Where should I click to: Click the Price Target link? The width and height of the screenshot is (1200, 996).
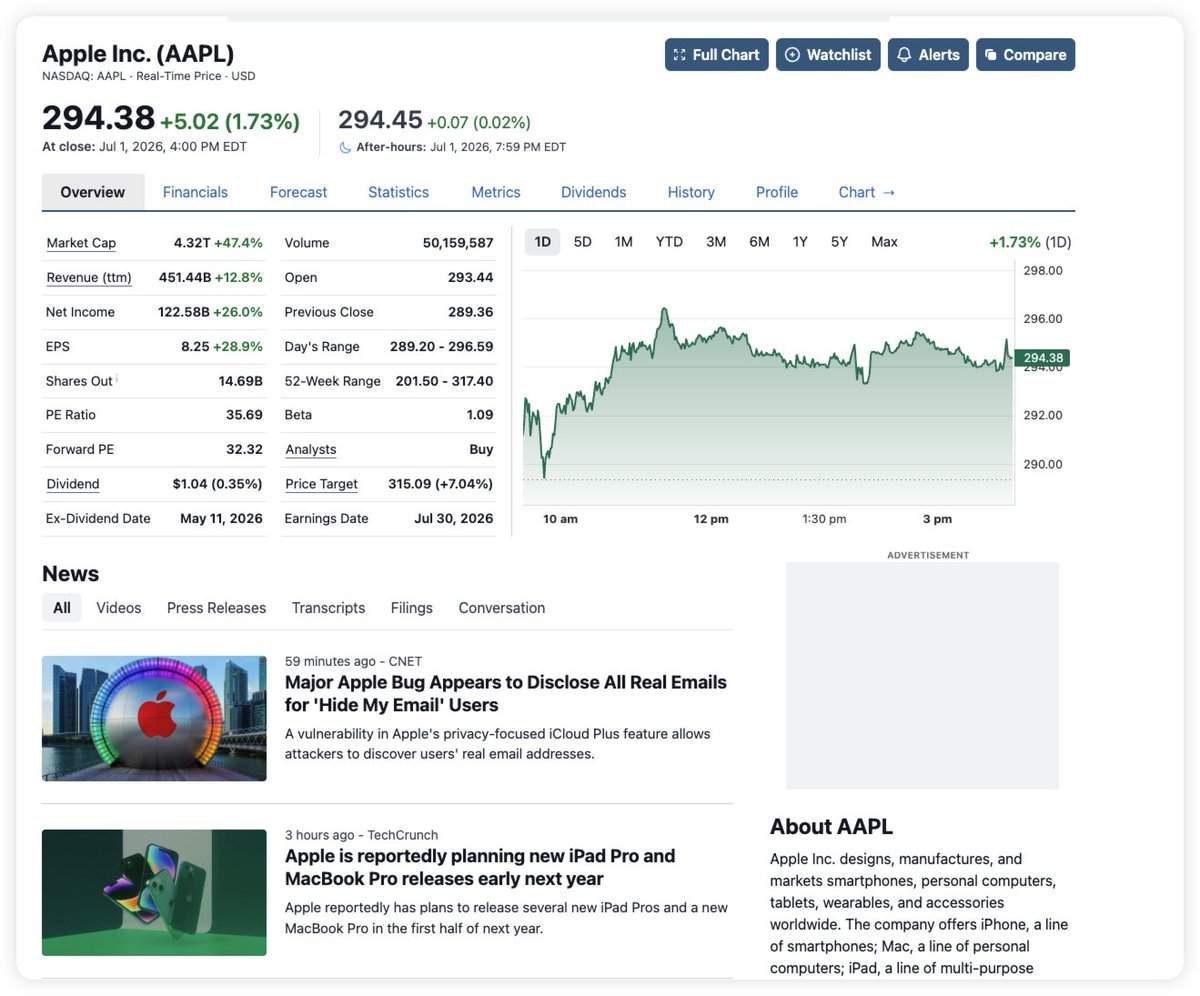[321, 484]
